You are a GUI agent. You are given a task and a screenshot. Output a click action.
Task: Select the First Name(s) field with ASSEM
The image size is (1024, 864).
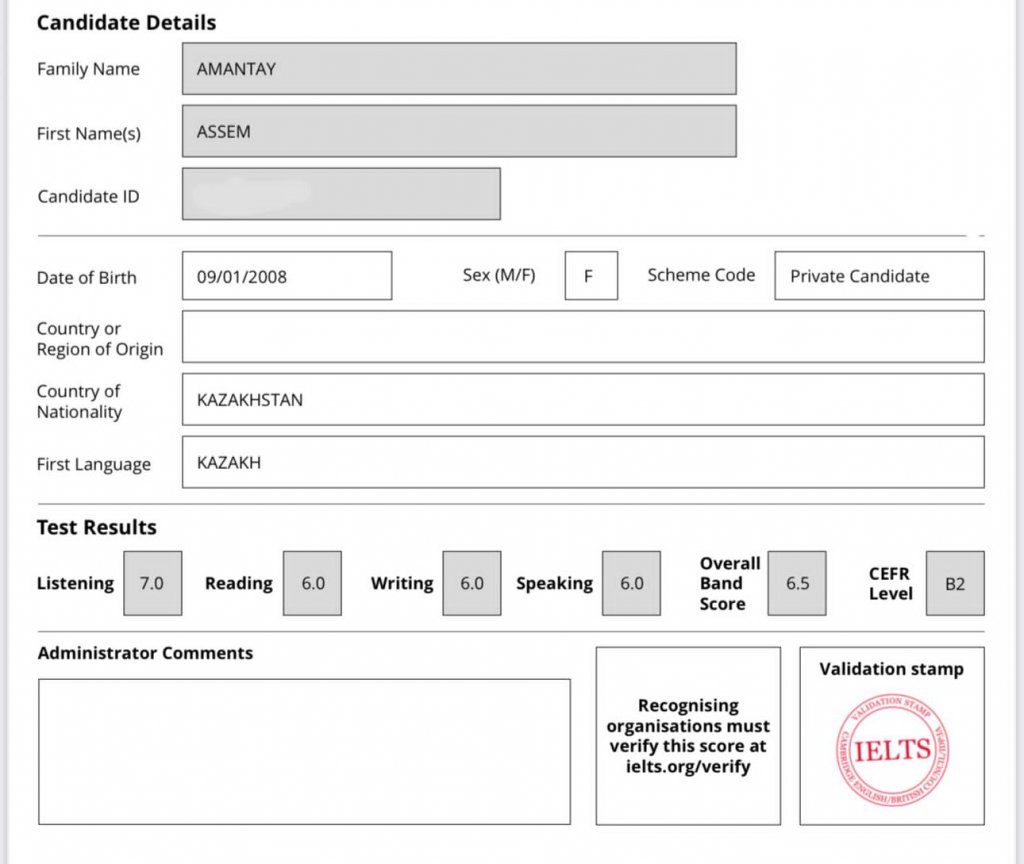459,131
